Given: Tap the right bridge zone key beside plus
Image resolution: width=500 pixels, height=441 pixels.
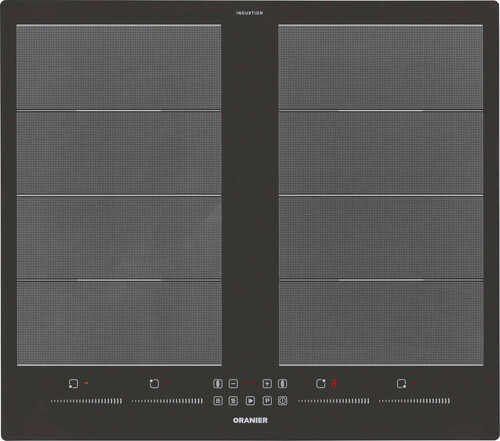Looking at the screenshot, I should (x=283, y=384).
